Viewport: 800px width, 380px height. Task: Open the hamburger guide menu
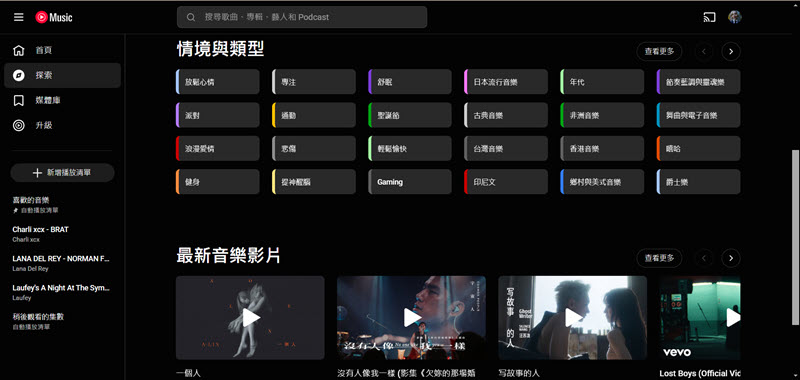click(x=18, y=17)
